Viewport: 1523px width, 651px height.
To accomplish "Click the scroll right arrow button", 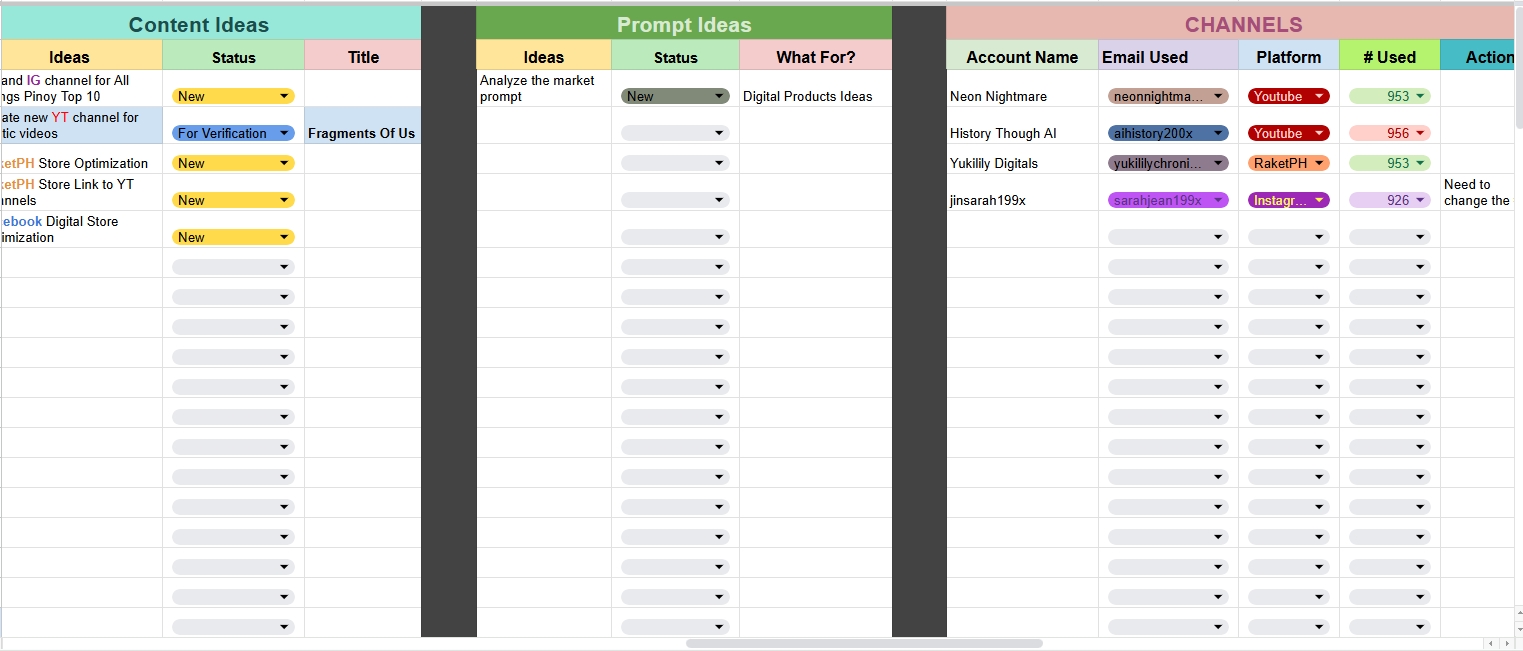I will click(x=1505, y=644).
